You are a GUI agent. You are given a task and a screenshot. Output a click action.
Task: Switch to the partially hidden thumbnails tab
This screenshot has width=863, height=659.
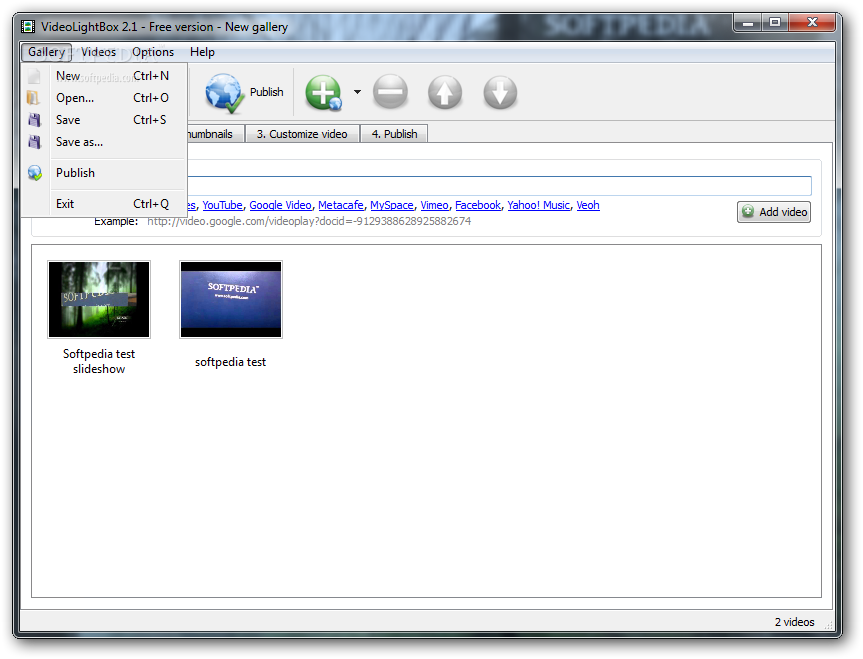pyautogui.click(x=215, y=134)
